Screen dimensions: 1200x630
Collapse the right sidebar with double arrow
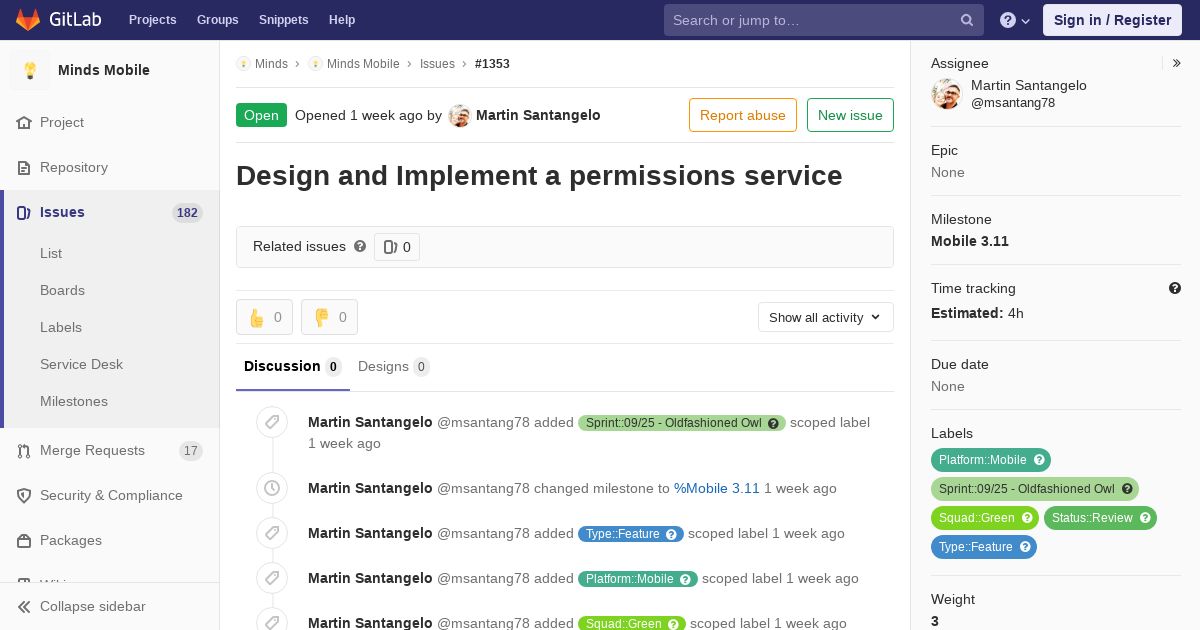(1177, 63)
